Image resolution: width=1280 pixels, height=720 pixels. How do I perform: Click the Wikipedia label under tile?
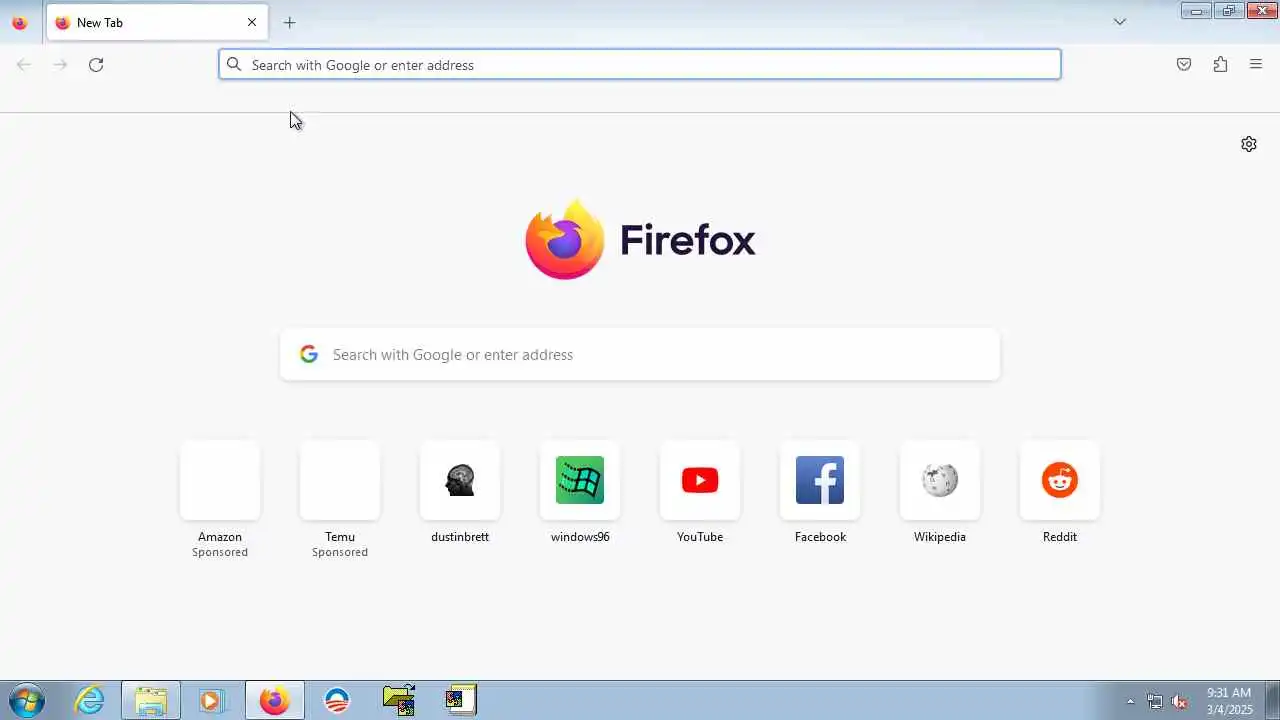point(940,537)
